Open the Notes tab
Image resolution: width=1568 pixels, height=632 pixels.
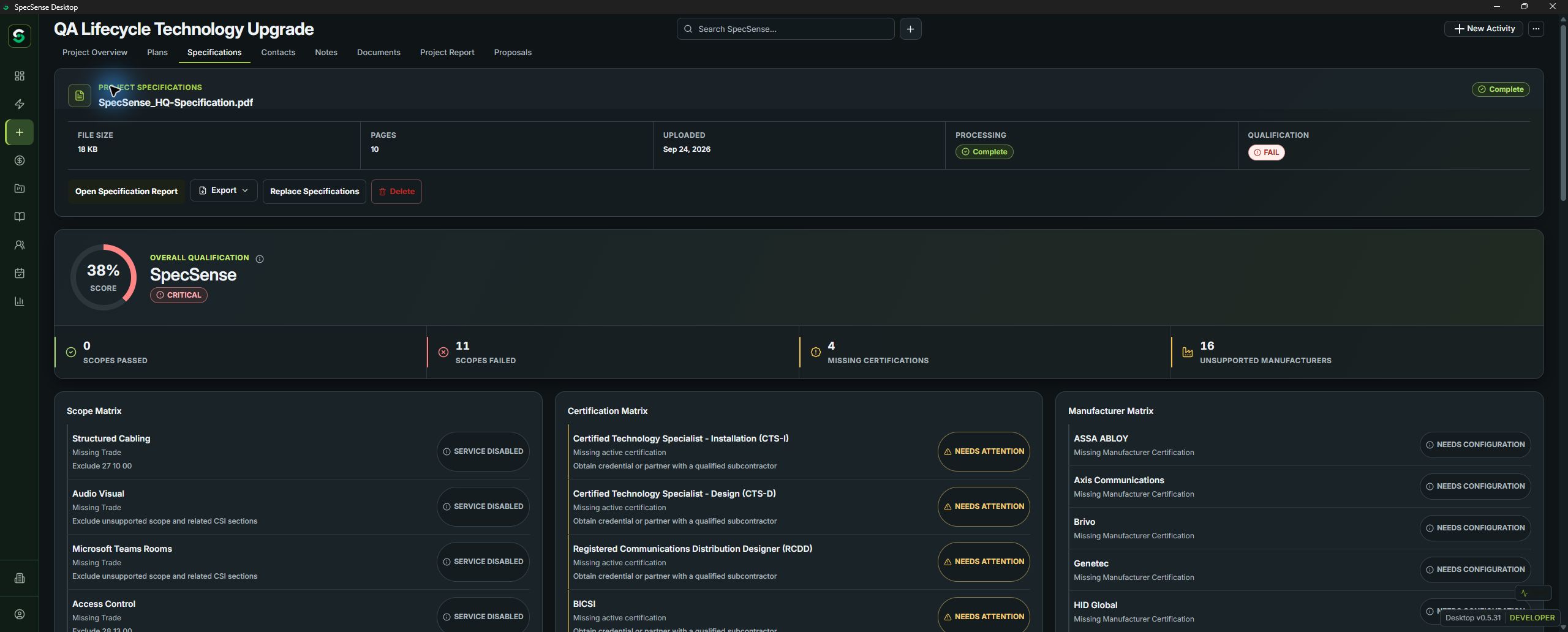[326, 53]
